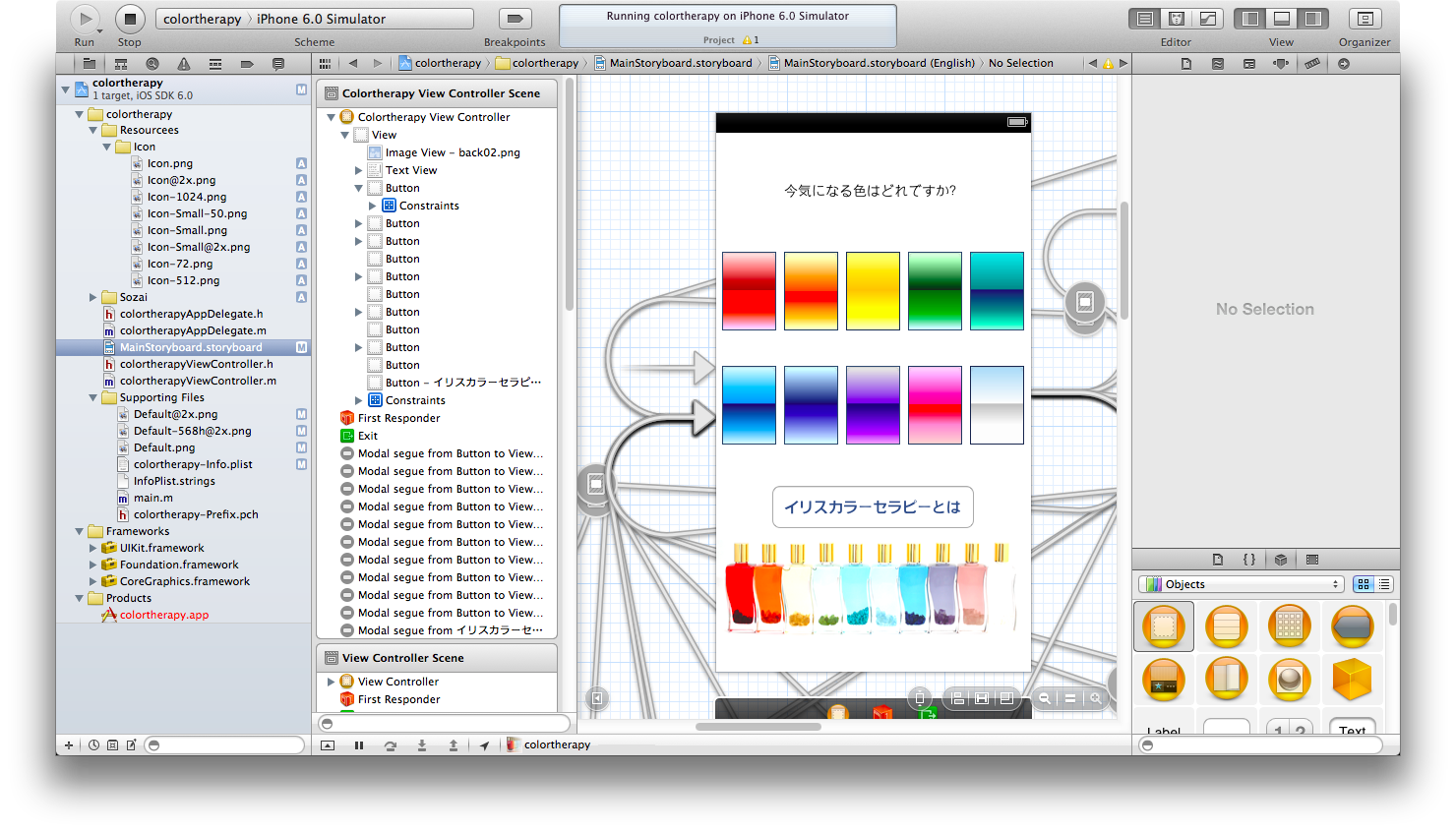Open the Connections inspector arrow icon
The height and width of the screenshot is (833, 1456).
pos(1343,64)
